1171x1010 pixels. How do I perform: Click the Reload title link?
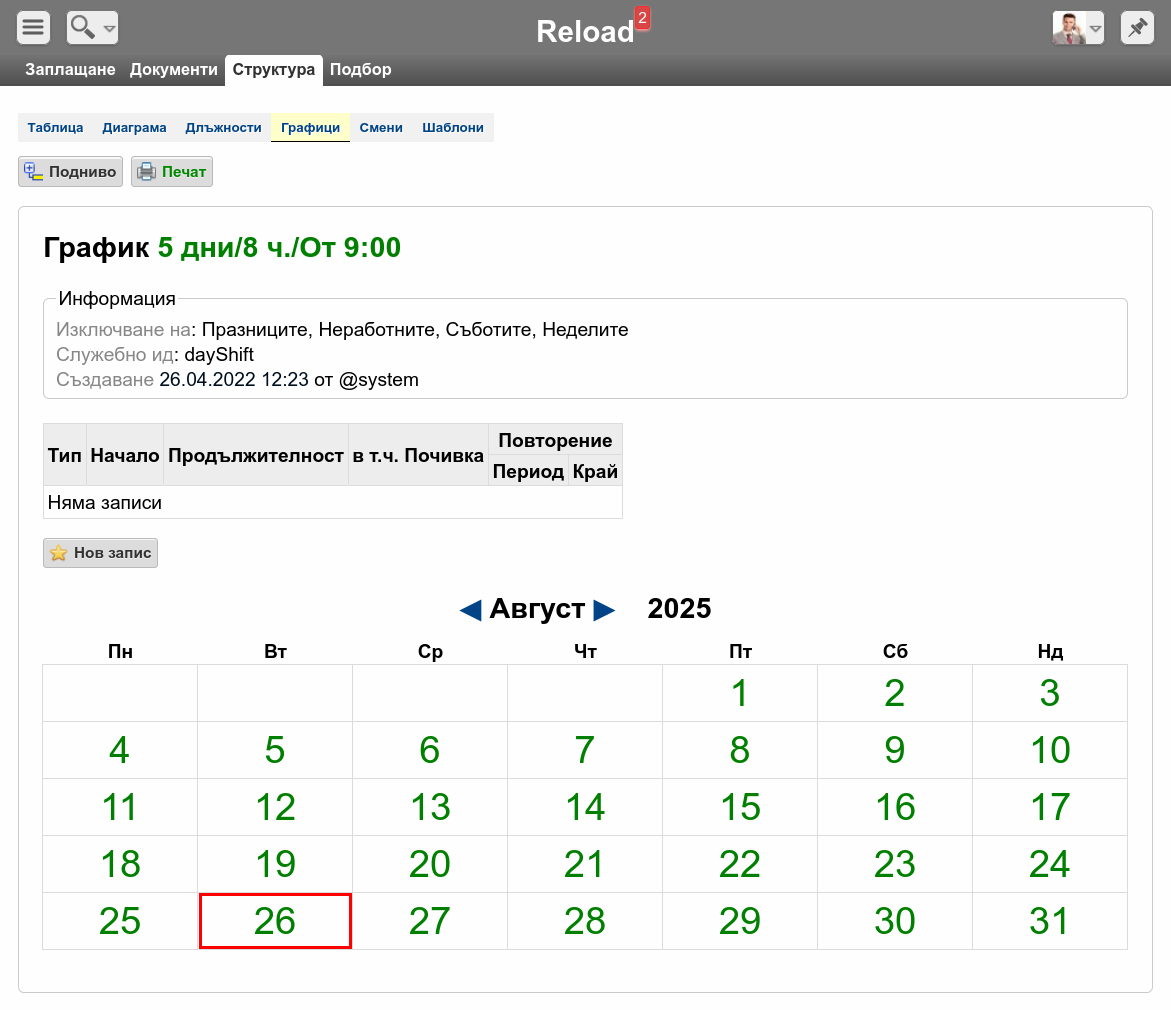pos(585,31)
